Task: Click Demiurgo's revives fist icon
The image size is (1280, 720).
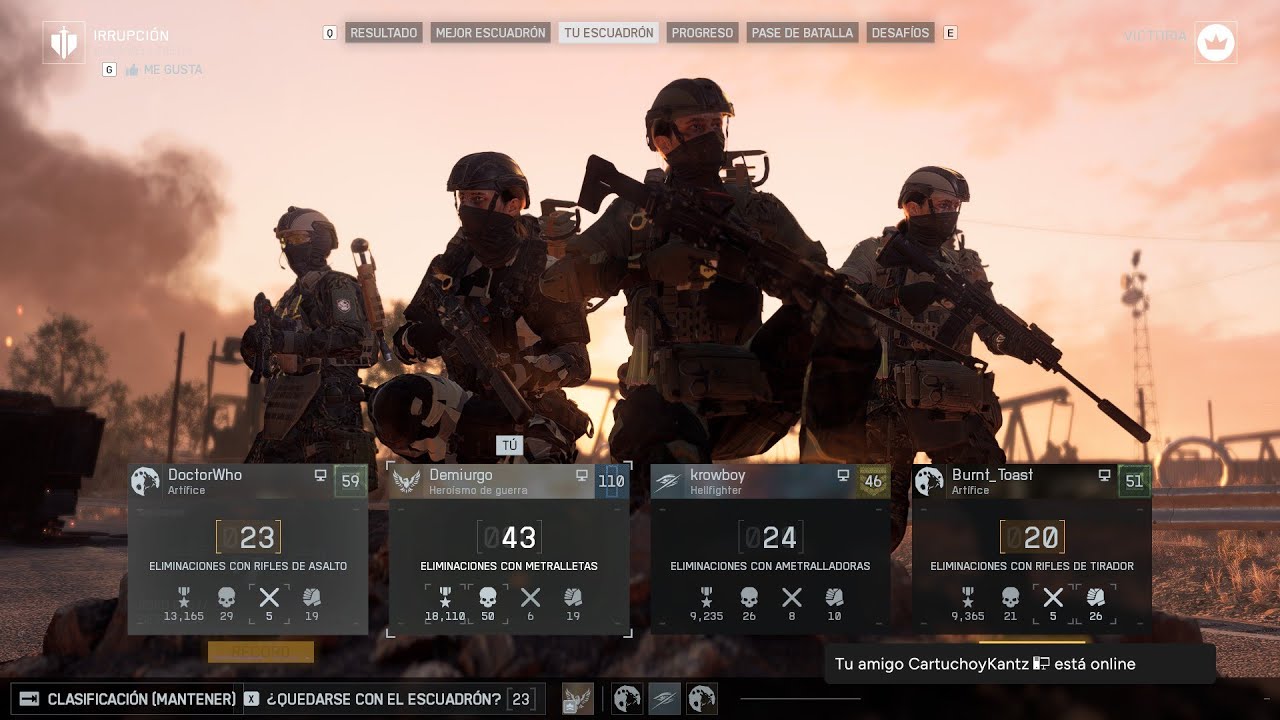Action: coord(573,597)
